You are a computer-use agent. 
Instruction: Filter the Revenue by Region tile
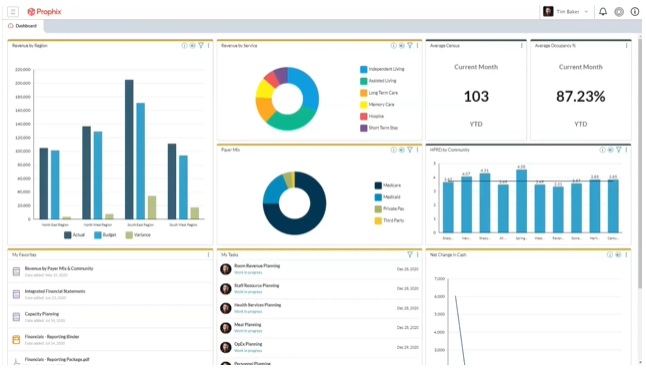(x=201, y=46)
